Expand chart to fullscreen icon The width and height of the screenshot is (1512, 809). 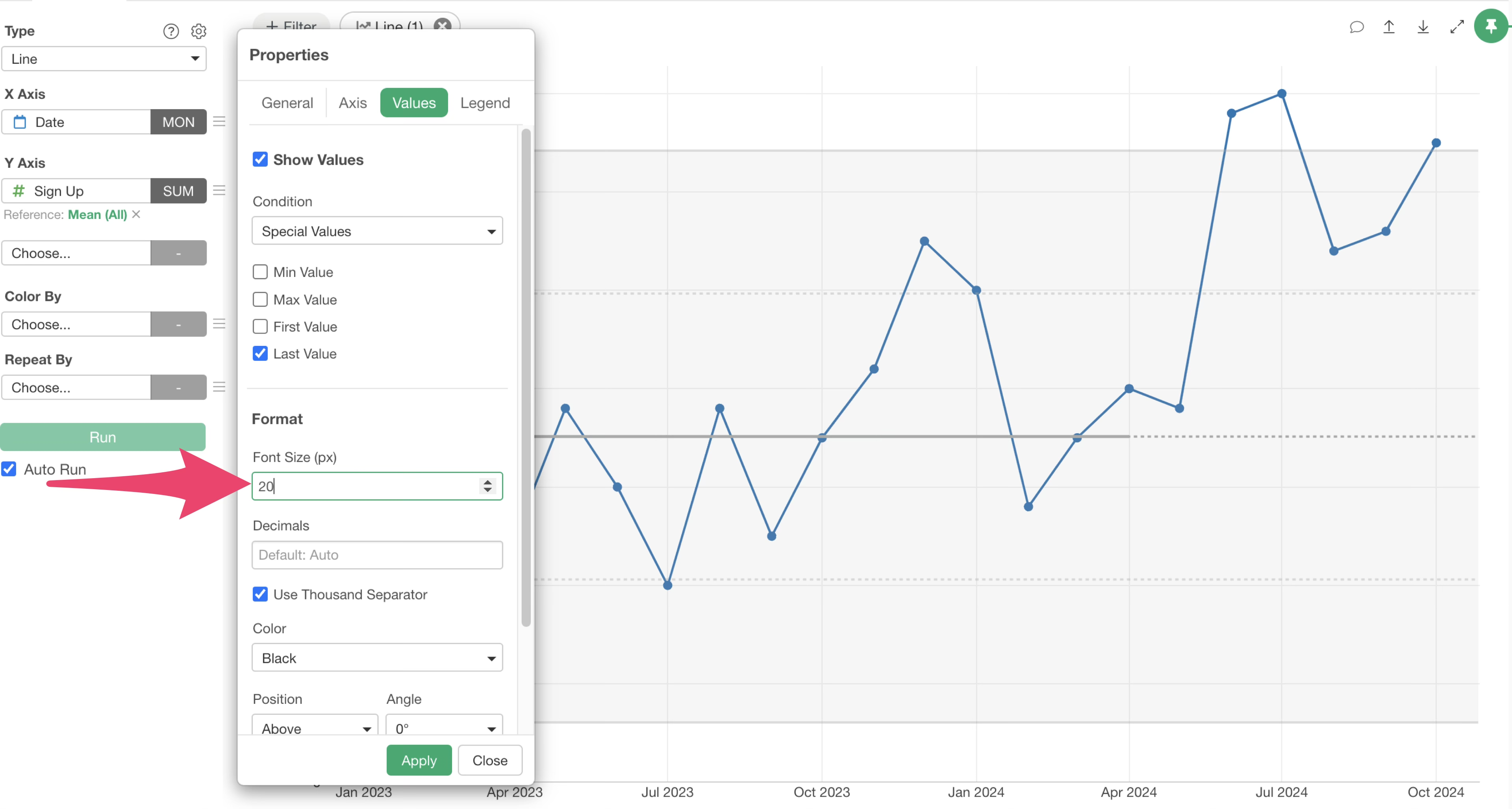coord(1457,27)
